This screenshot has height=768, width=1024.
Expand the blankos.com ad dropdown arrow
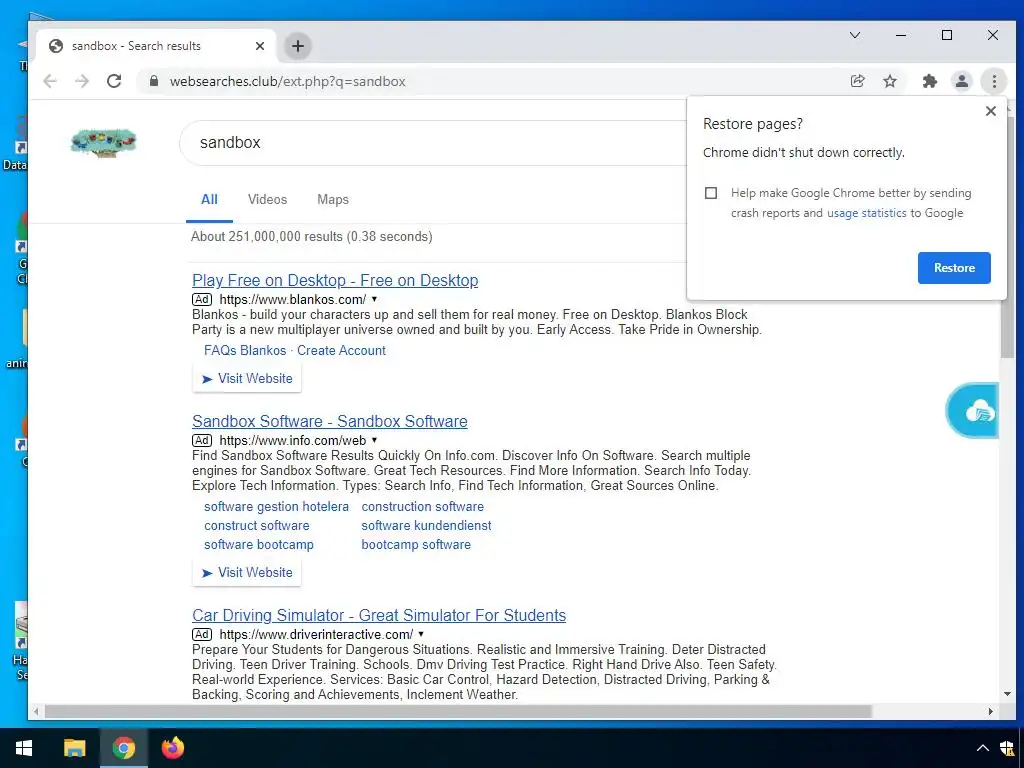point(374,299)
